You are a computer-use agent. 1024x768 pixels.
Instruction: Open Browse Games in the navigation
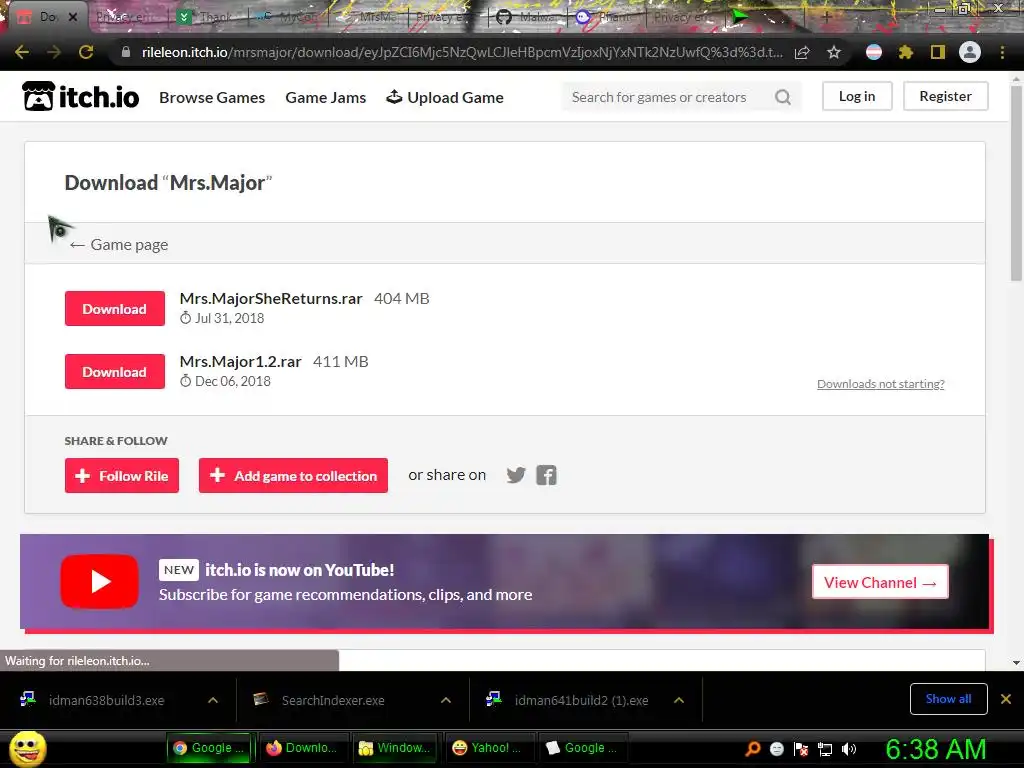click(212, 97)
